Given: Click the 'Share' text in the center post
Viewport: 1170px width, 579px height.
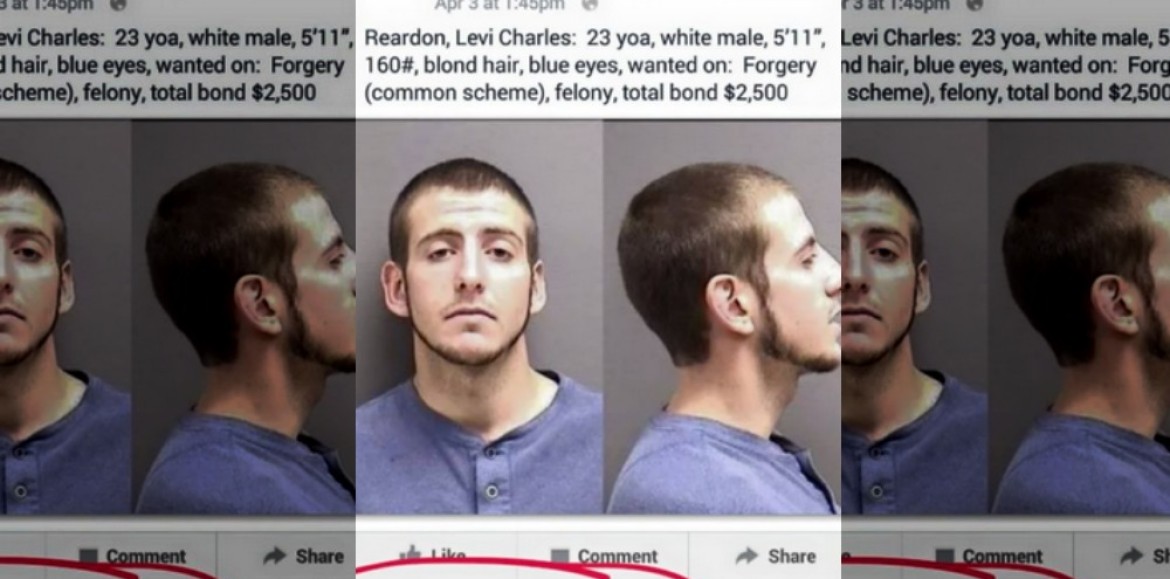Looking at the screenshot, I should [791, 556].
